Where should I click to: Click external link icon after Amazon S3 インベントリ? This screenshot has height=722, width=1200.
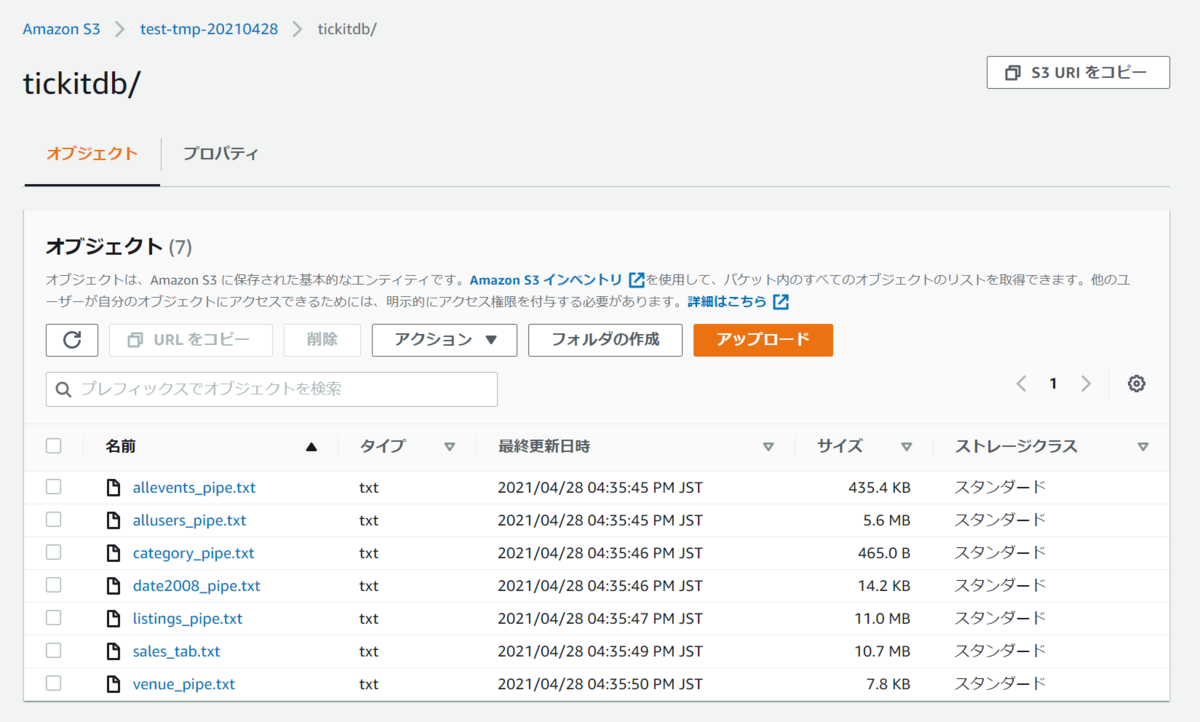point(636,280)
